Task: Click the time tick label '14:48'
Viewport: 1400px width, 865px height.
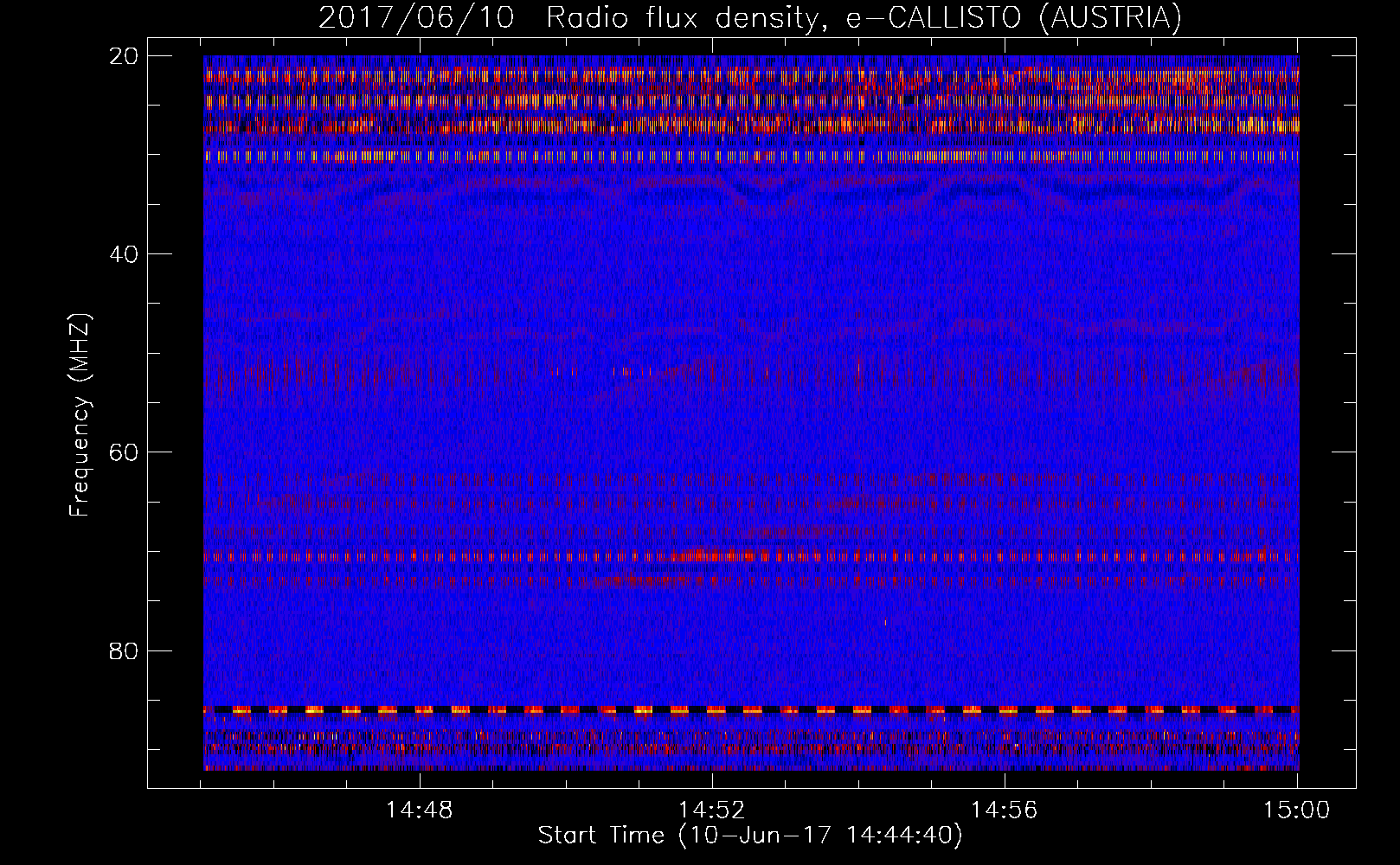Action: click(x=420, y=811)
